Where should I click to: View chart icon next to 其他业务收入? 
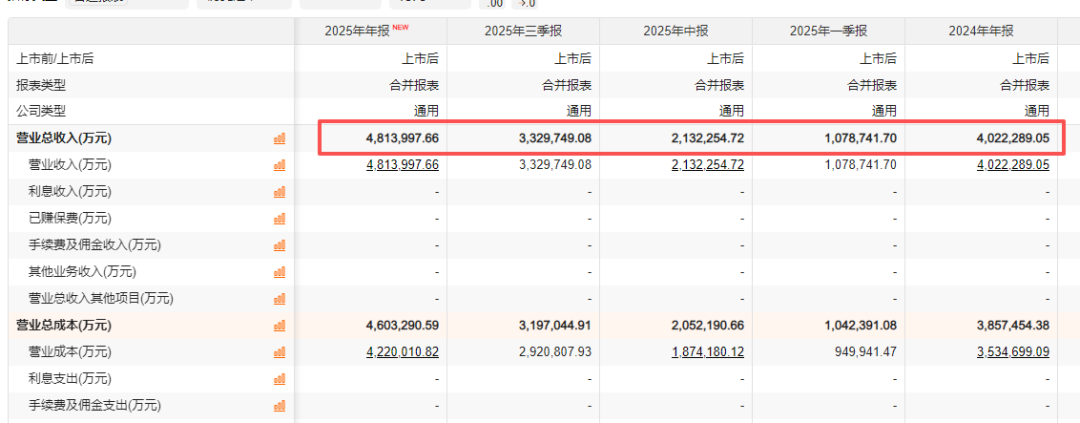(x=280, y=272)
